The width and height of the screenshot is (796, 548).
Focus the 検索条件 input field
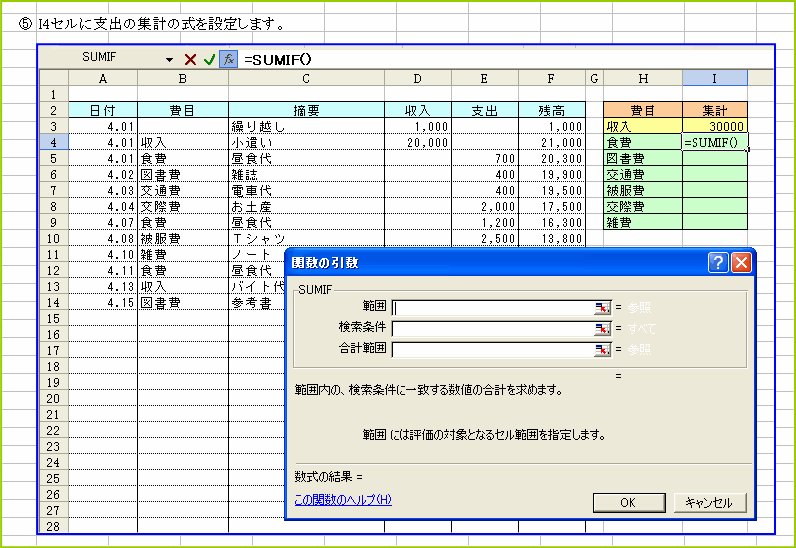click(x=493, y=329)
